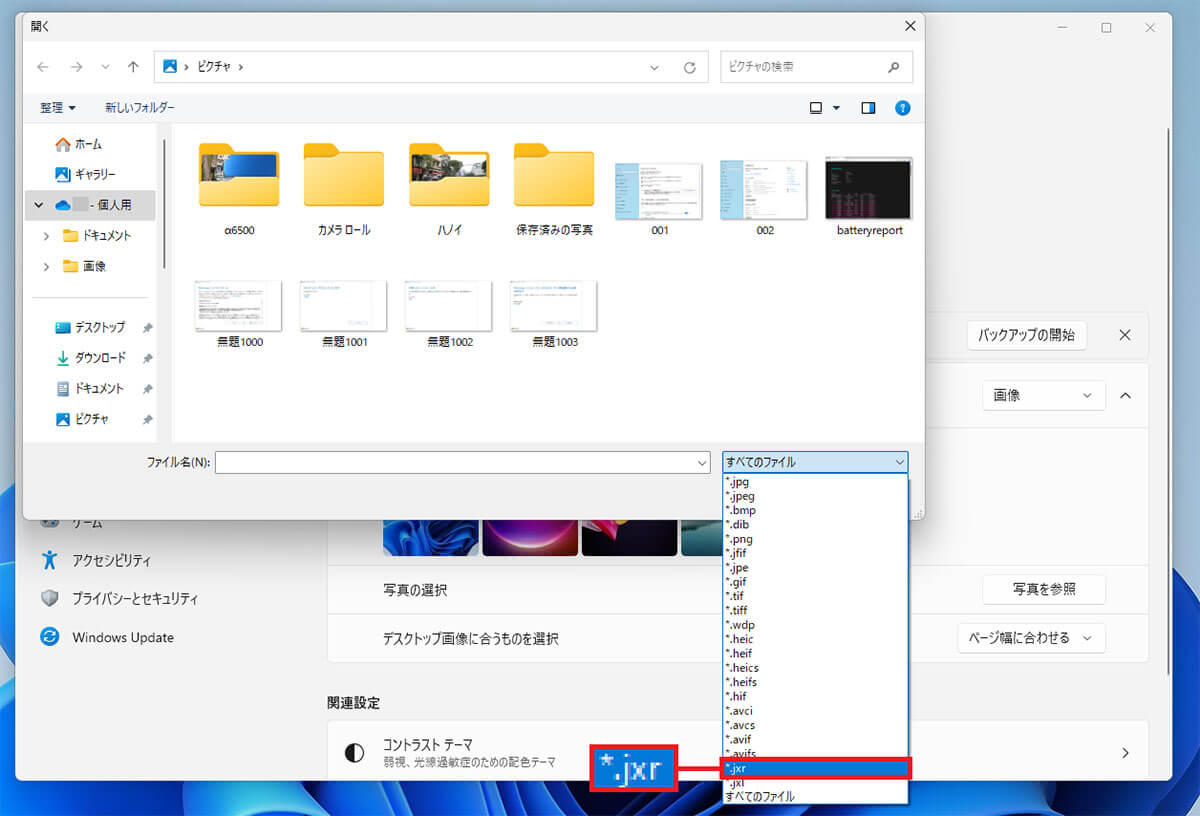Open コントラスト テーマ settings row
Screen dimensions: 1200x816
tap(738, 753)
